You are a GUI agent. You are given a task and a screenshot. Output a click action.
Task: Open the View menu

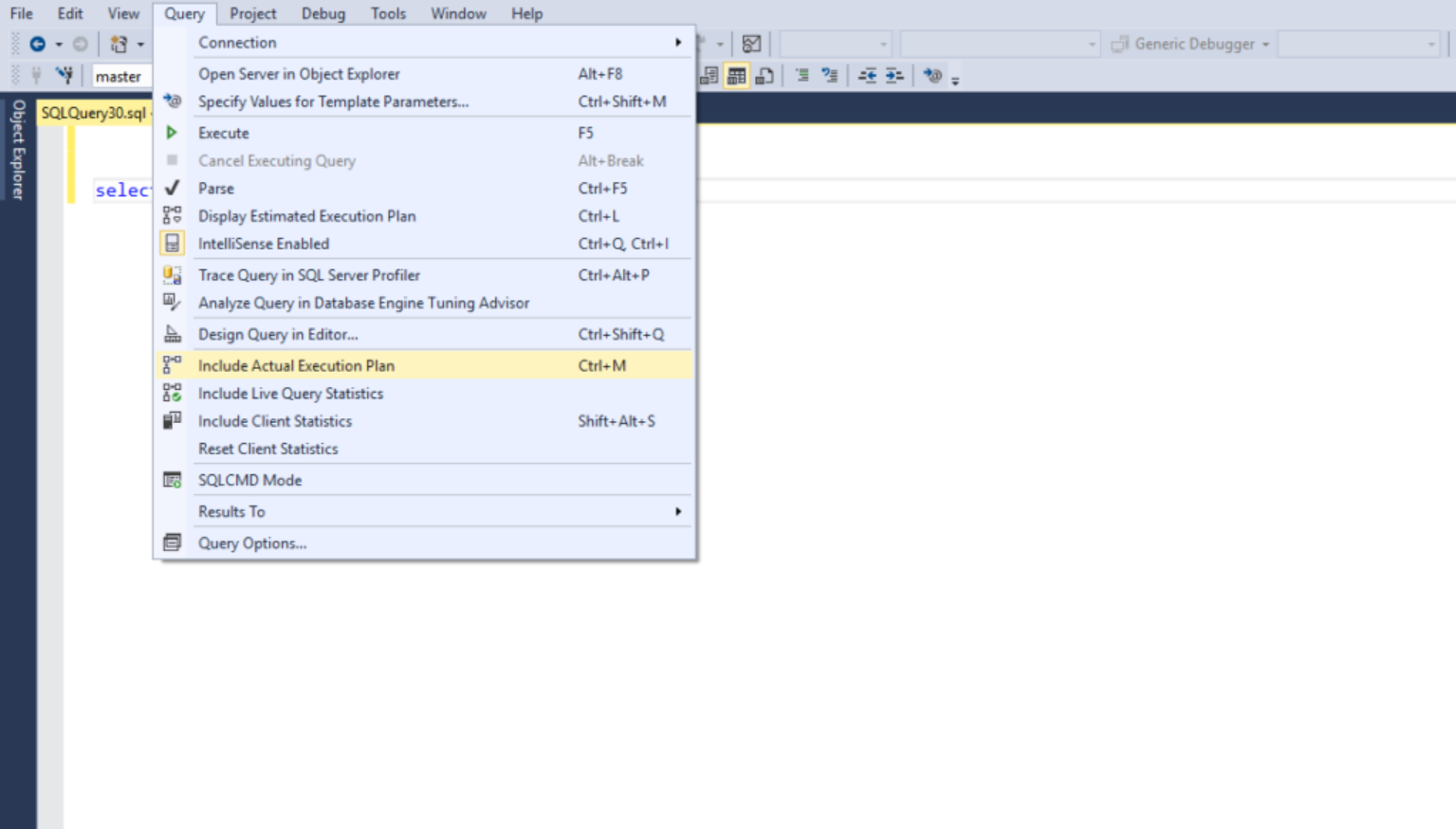[123, 13]
